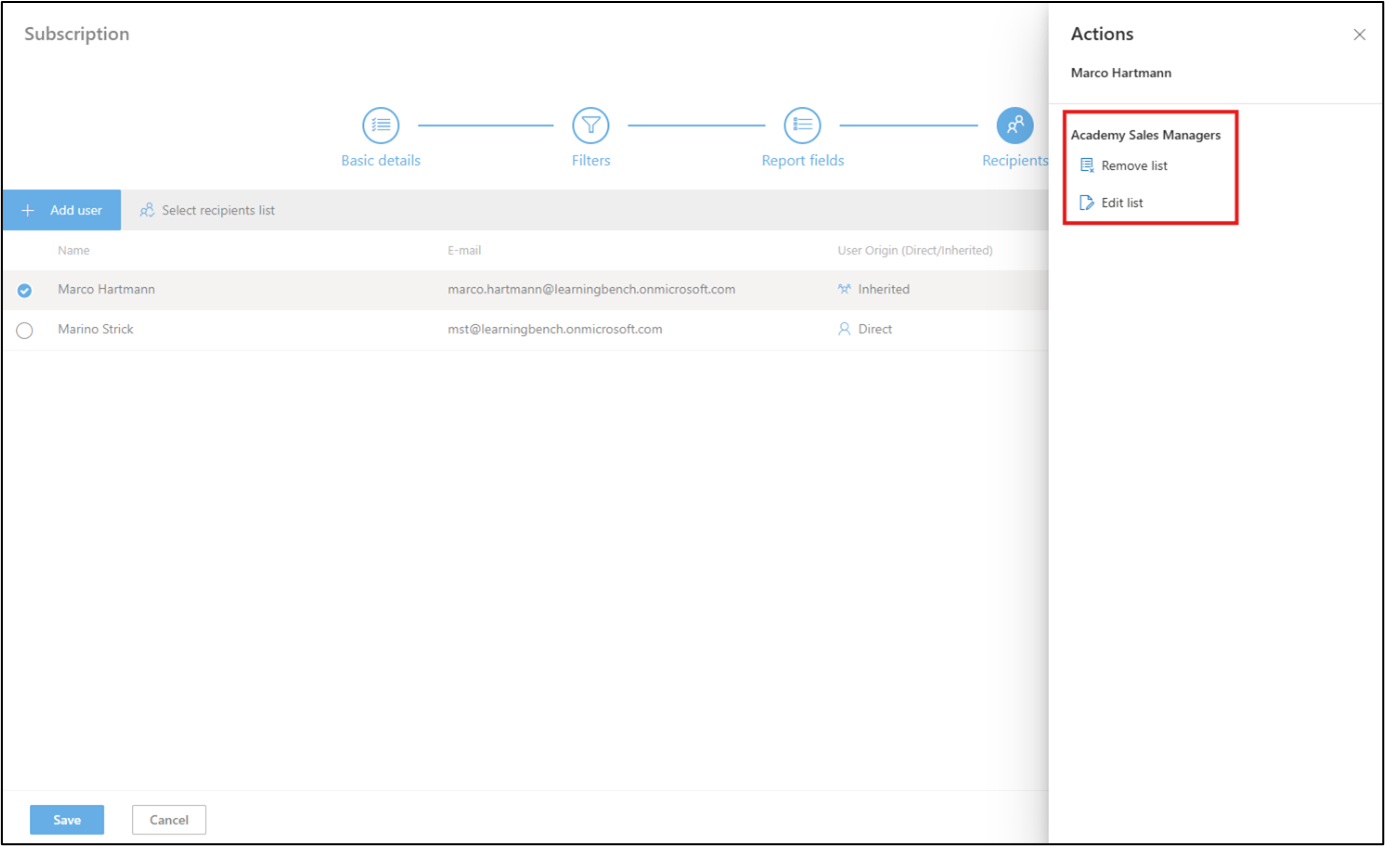Viewport: 1385px width, 846px height.
Task: Click the Filters funnel step icon
Action: 590,125
